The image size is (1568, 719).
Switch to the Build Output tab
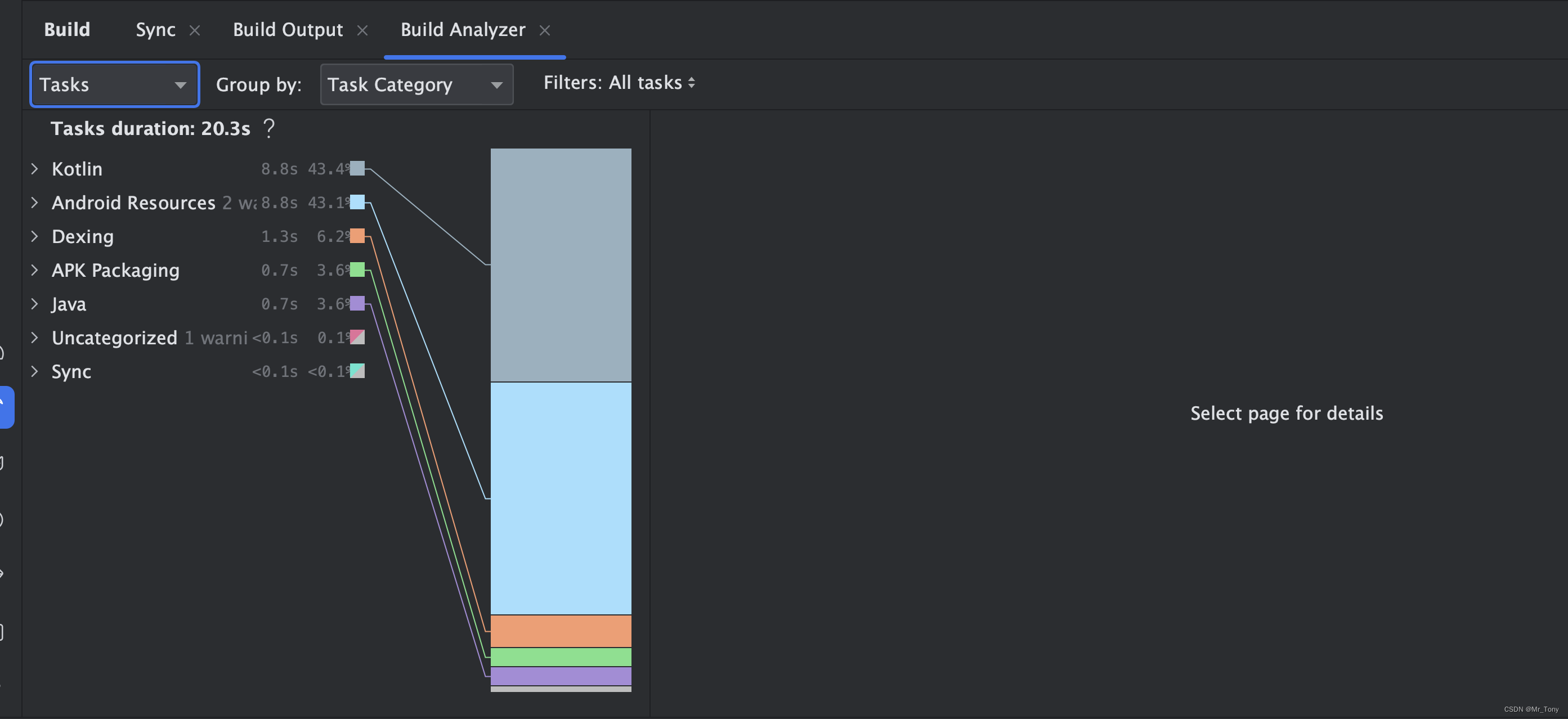pos(288,30)
